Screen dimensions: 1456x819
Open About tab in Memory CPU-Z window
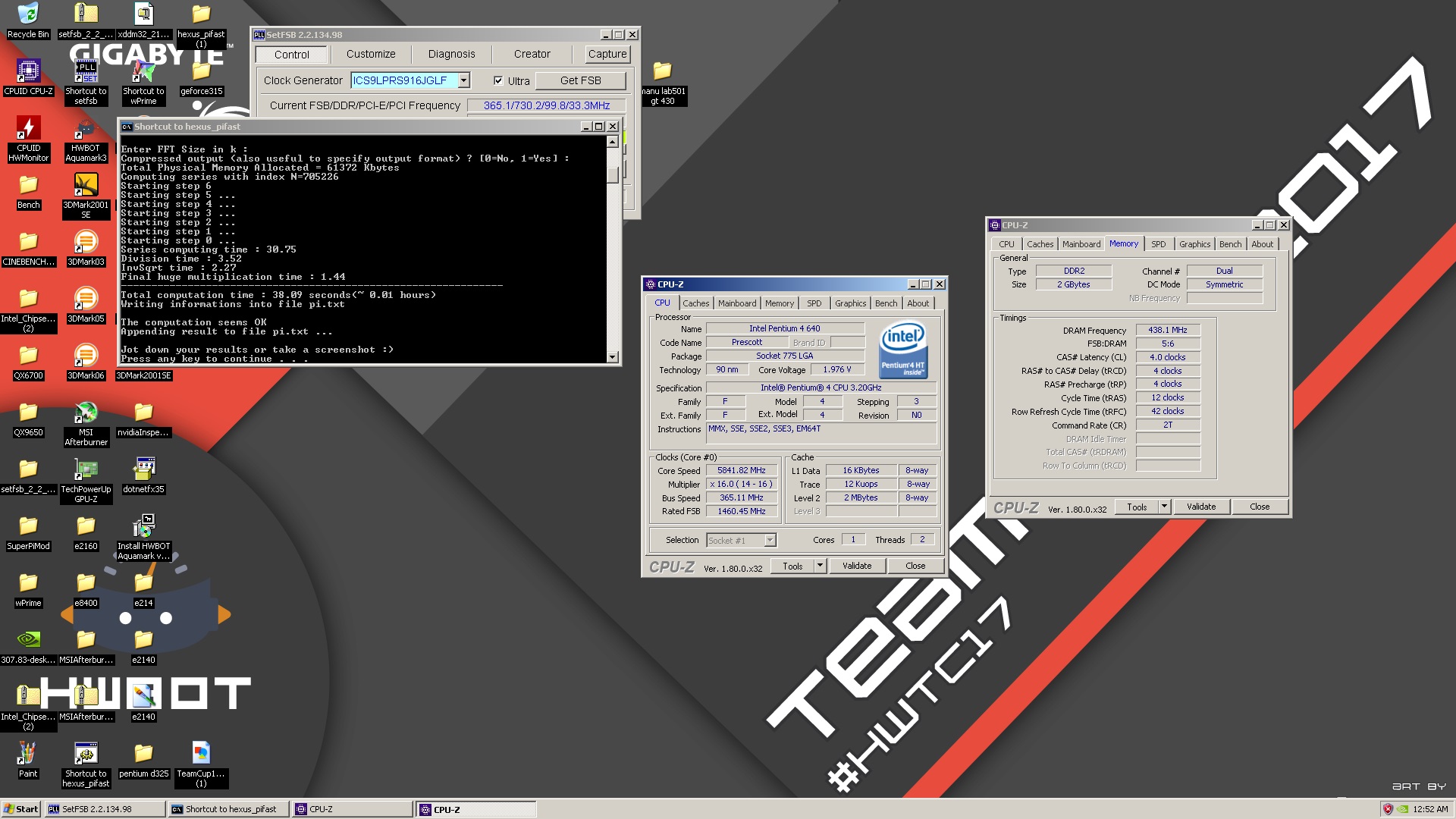(x=1262, y=244)
